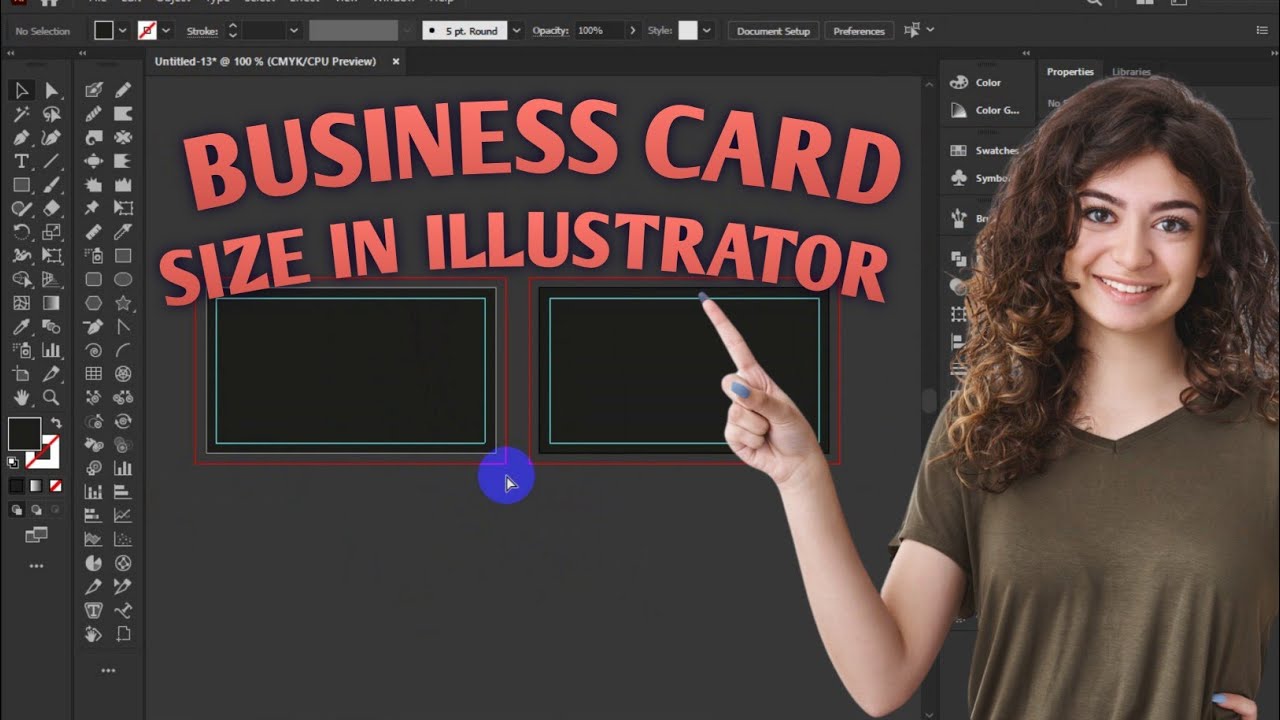Image resolution: width=1280 pixels, height=720 pixels.
Task: Select the Pen tool
Action: click(21, 138)
